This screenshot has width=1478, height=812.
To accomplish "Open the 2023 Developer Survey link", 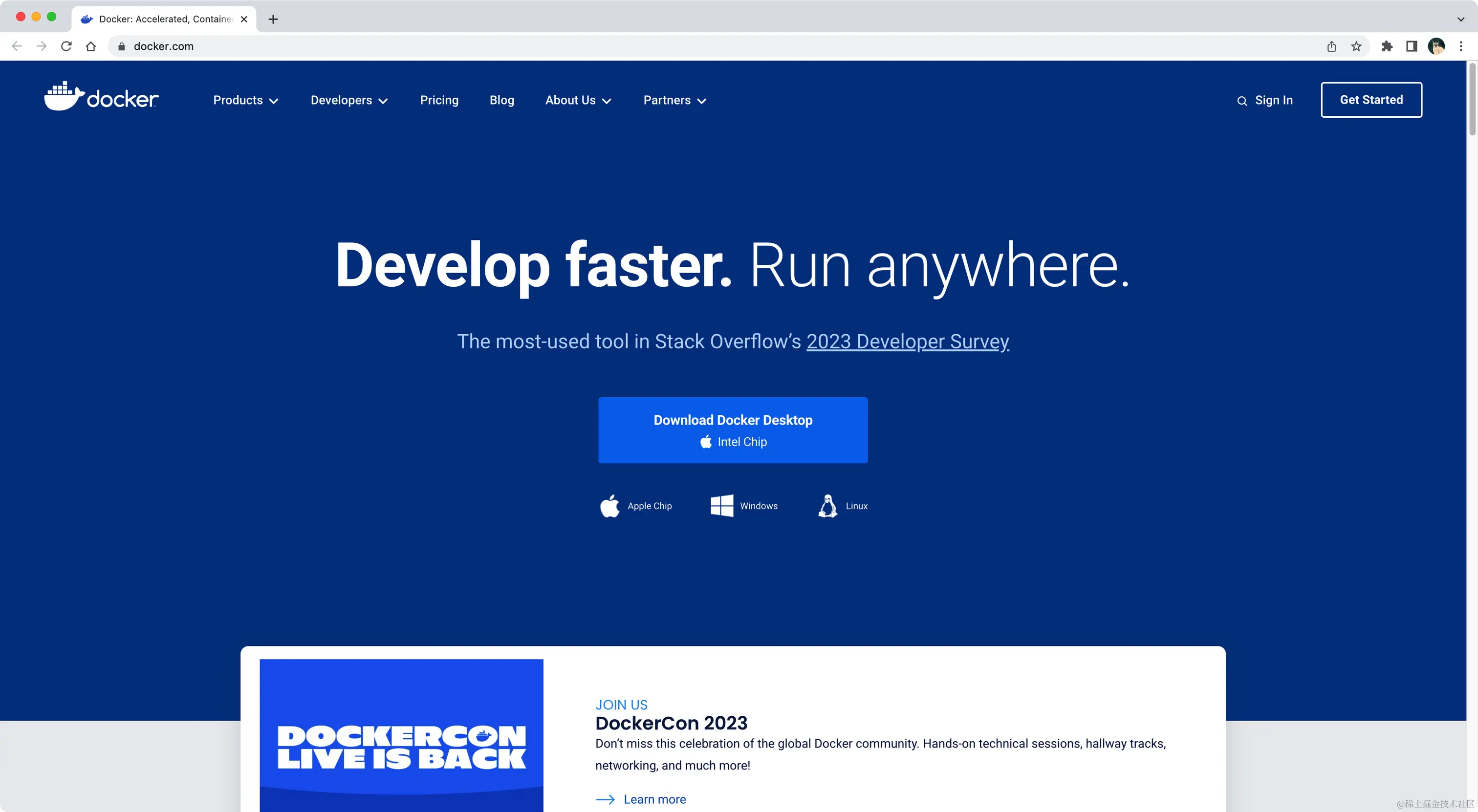I will pyautogui.click(x=908, y=342).
